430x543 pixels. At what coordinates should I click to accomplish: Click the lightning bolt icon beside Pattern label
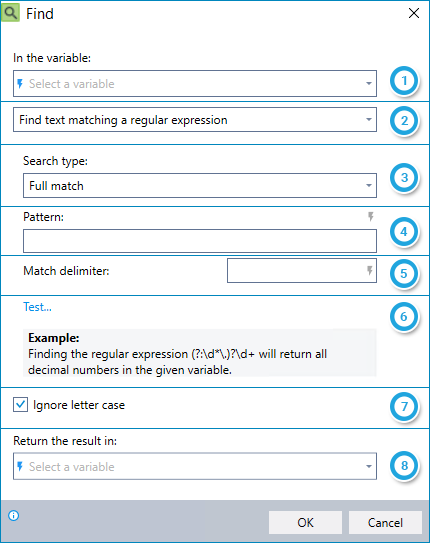(x=370, y=217)
